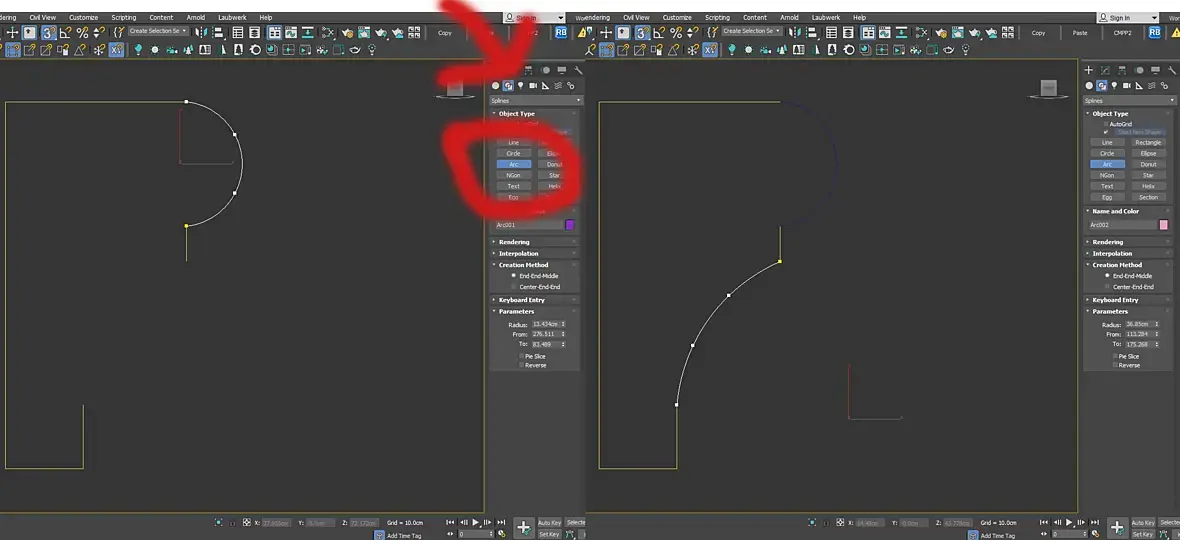Open Laubwerk menu in right window
The width and height of the screenshot is (1180, 540).
click(826, 17)
